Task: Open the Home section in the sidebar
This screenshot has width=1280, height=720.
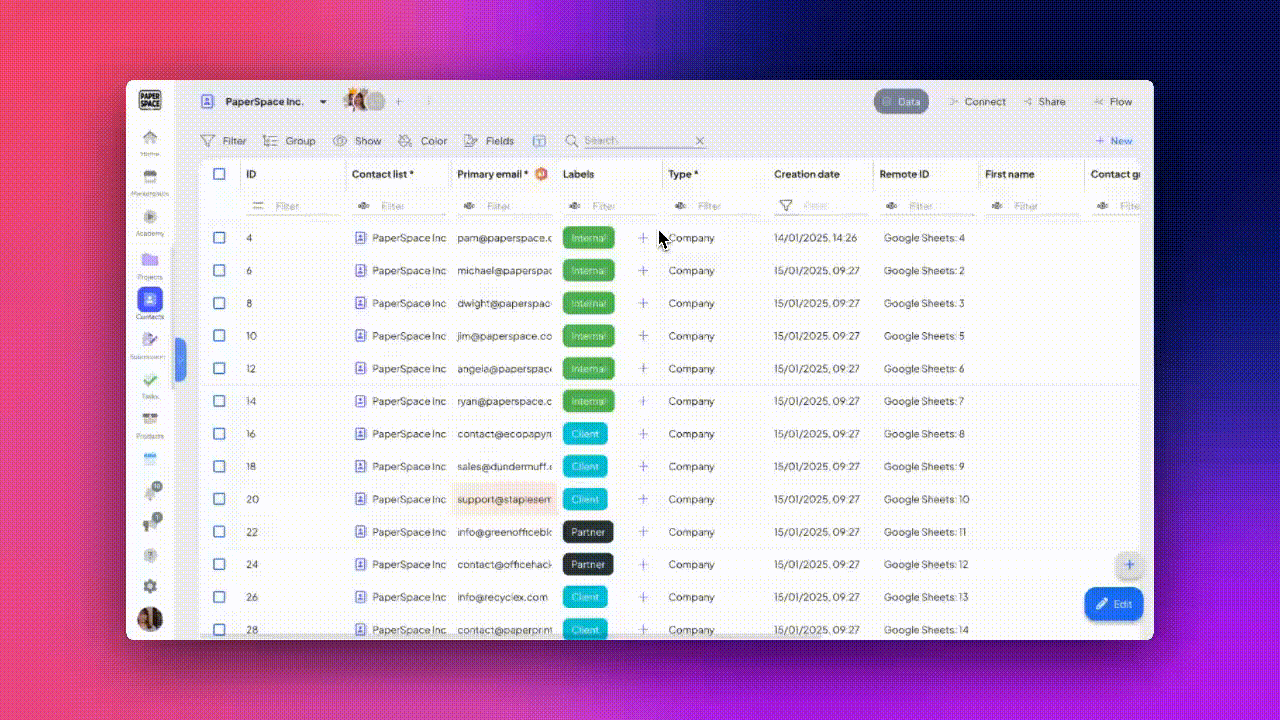Action: tap(150, 138)
